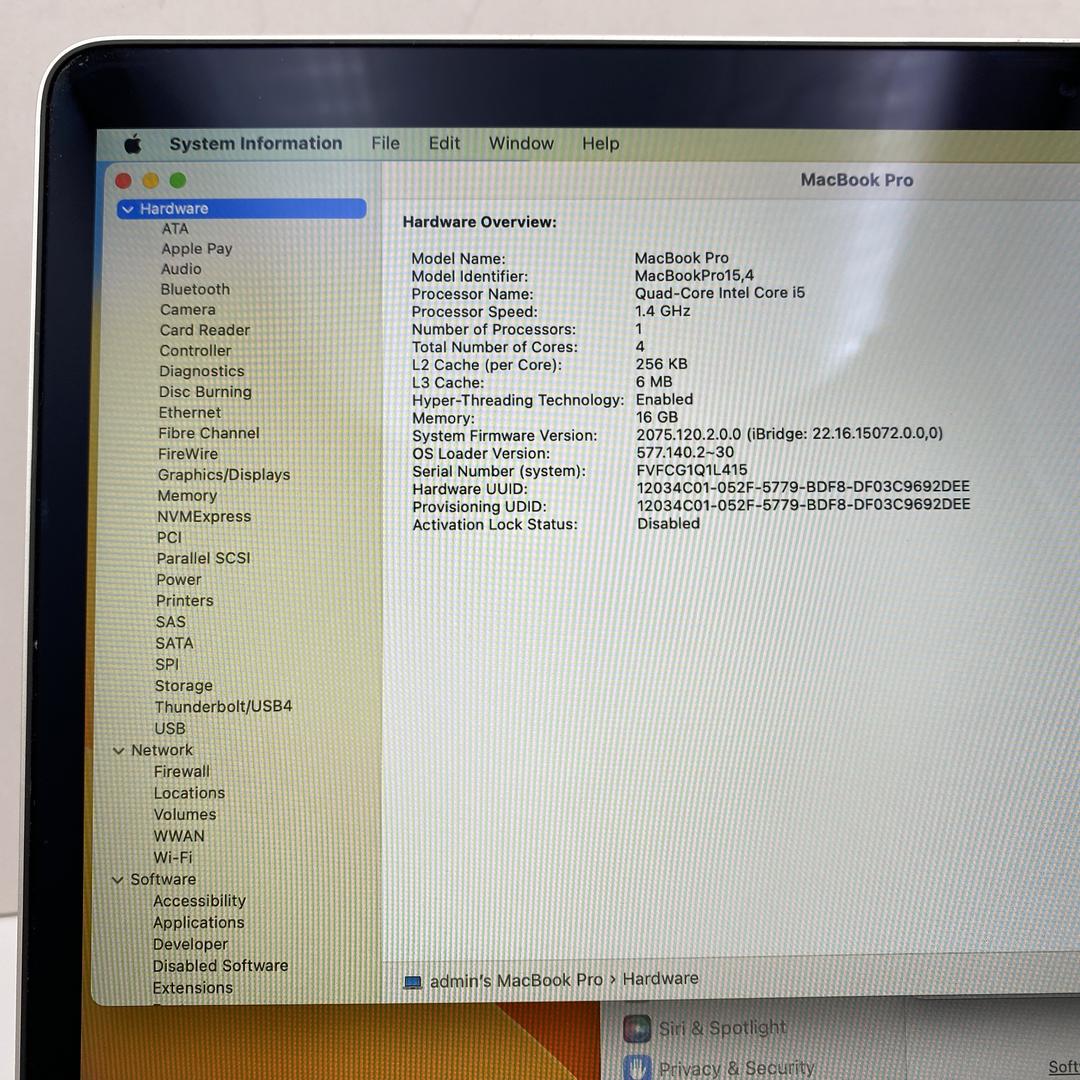Click the laptop icon in the path bar

(x=413, y=982)
